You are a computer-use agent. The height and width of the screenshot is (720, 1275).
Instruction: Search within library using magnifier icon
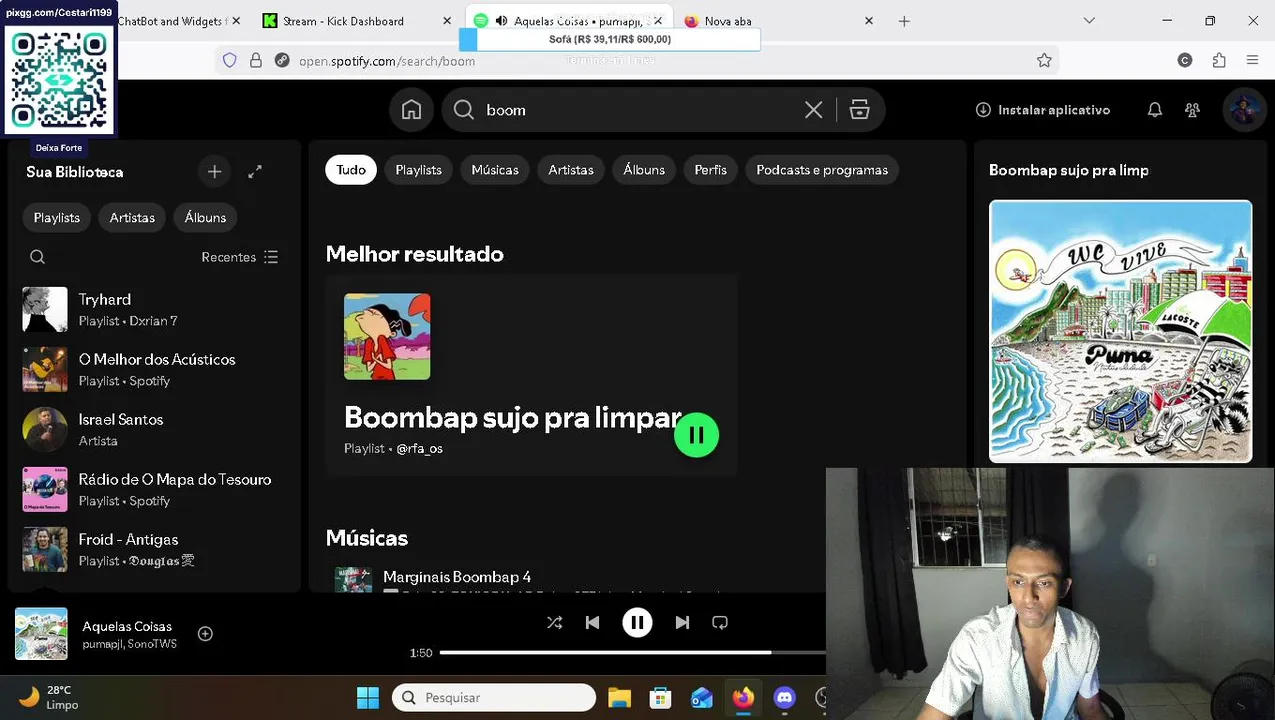tap(37, 257)
